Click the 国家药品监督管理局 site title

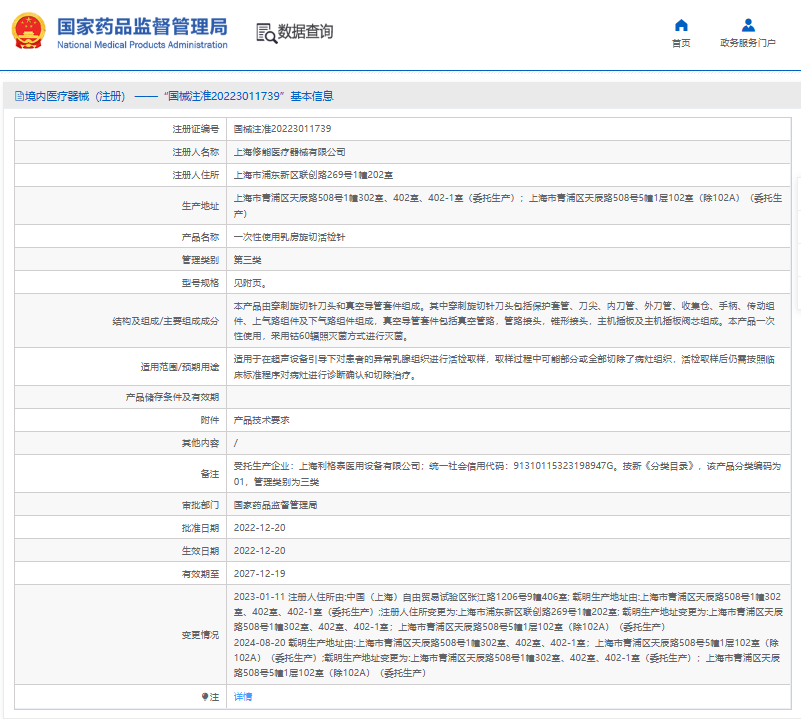point(141,26)
